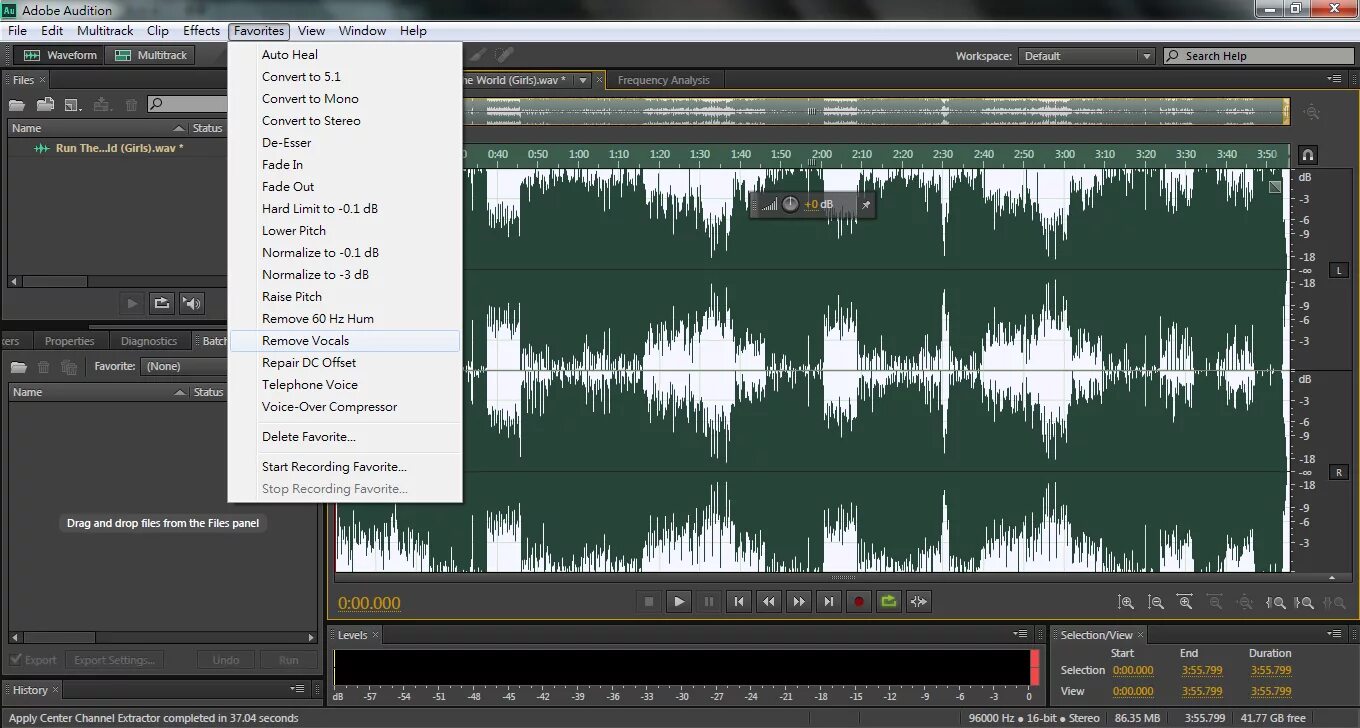
Task: Click the Fast Forward transport button
Action: pos(799,601)
